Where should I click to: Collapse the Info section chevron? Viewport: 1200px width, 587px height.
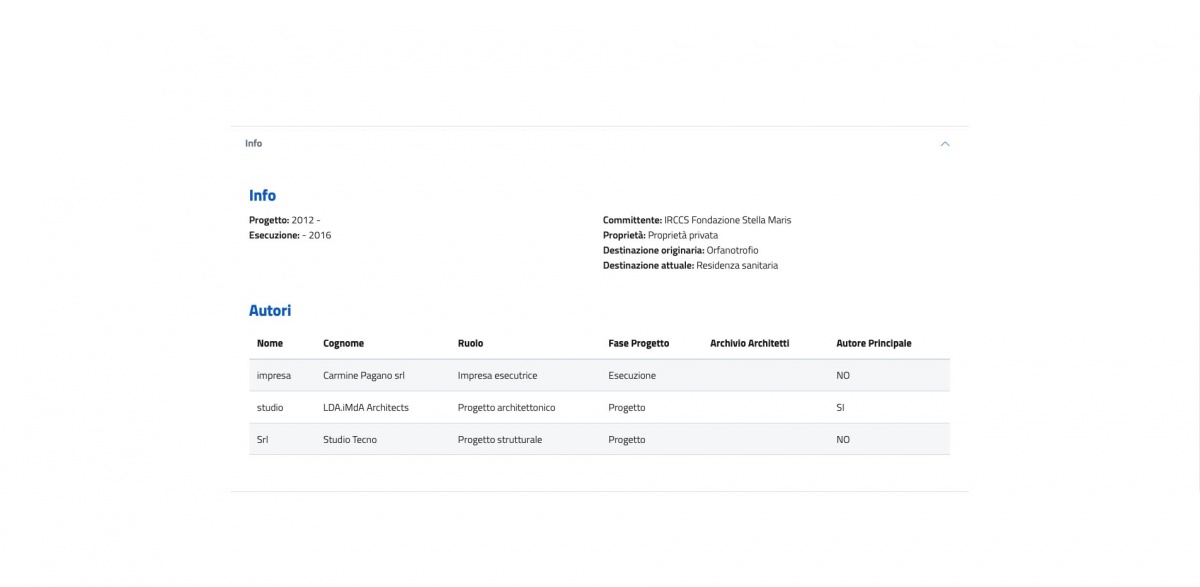[945, 144]
